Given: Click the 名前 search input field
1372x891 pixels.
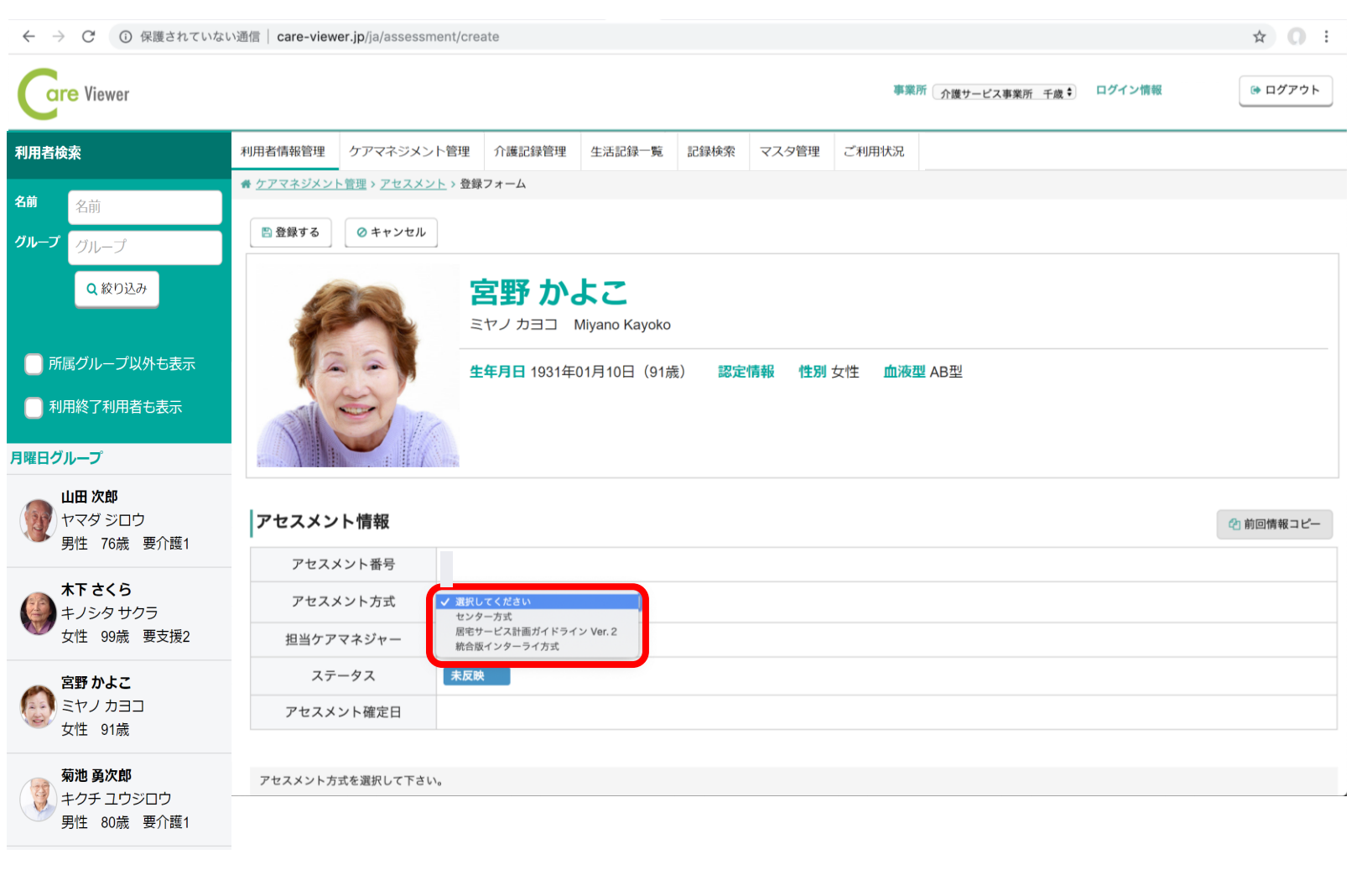Looking at the screenshot, I should [x=144, y=207].
